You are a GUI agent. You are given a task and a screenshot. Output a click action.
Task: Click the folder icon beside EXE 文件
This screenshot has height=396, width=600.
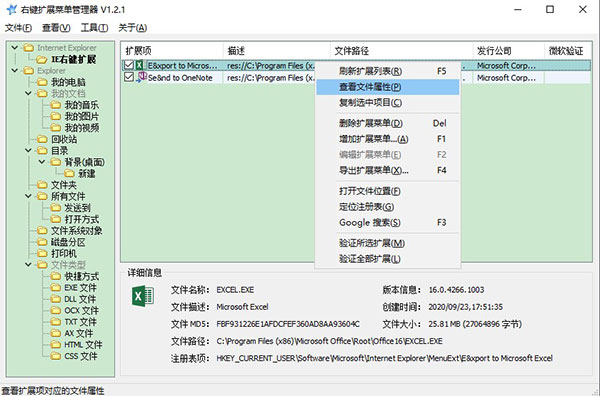[56, 288]
